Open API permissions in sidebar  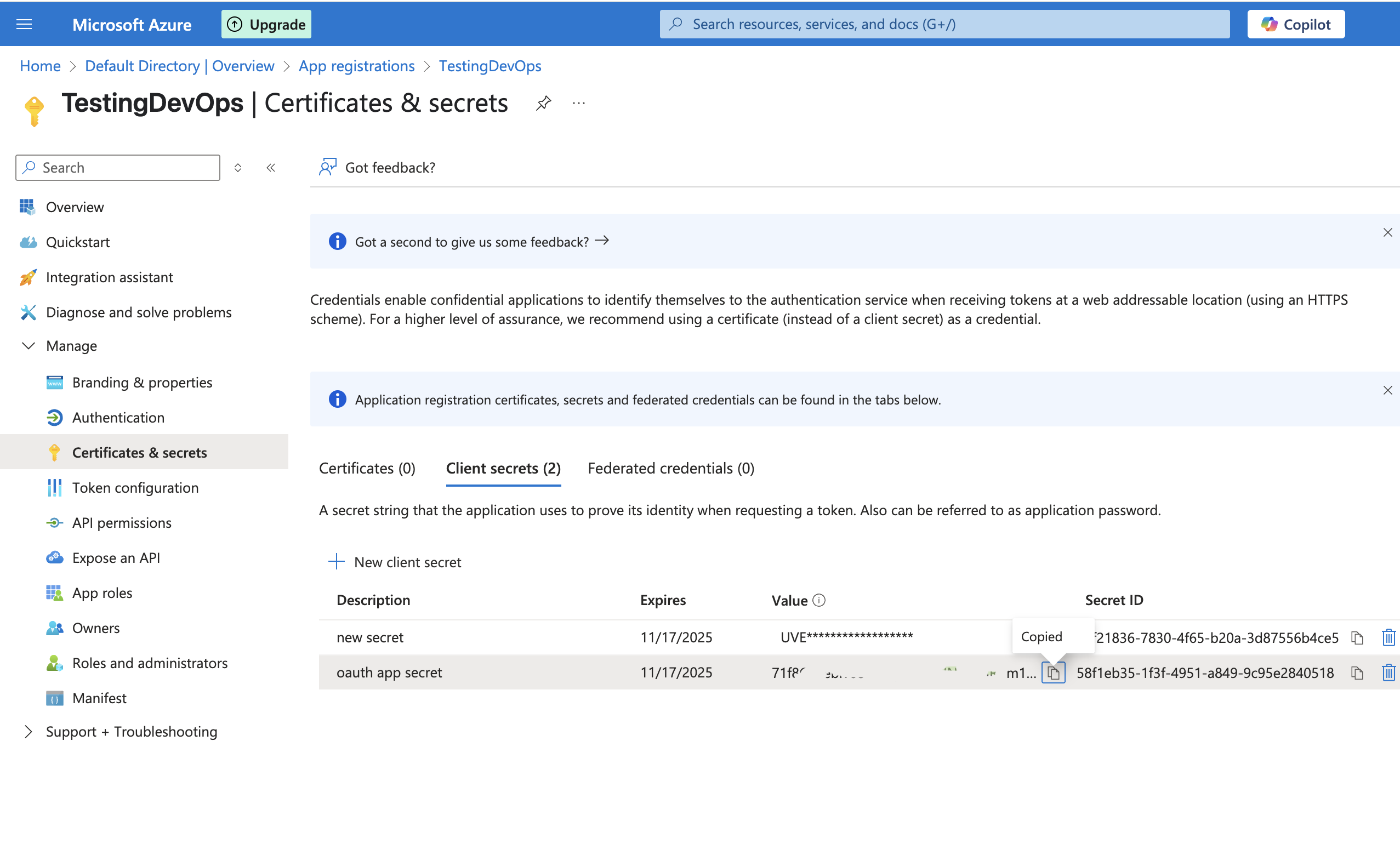(122, 523)
